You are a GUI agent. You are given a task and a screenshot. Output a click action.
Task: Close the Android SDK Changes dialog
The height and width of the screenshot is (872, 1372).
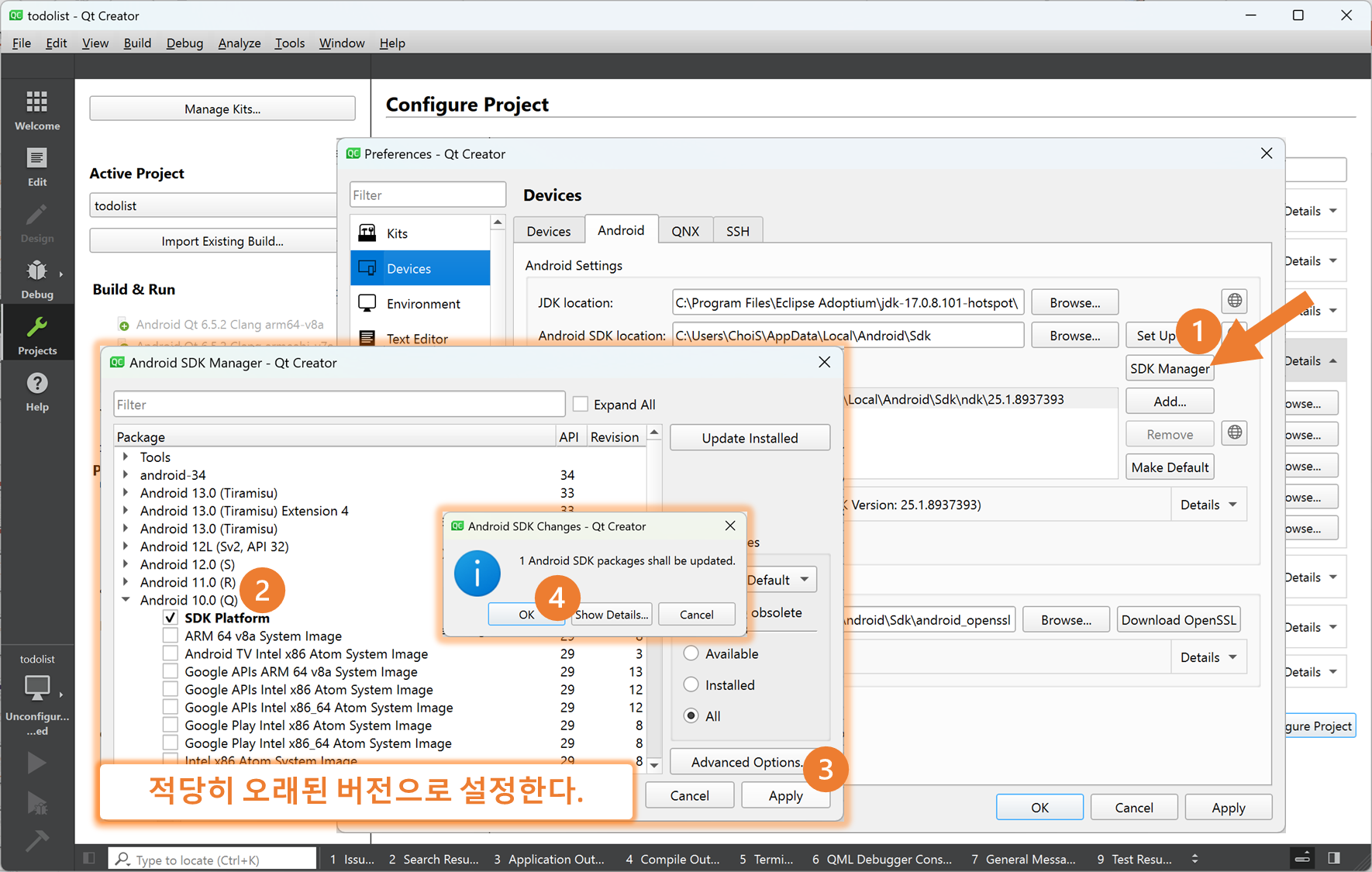tap(730, 526)
